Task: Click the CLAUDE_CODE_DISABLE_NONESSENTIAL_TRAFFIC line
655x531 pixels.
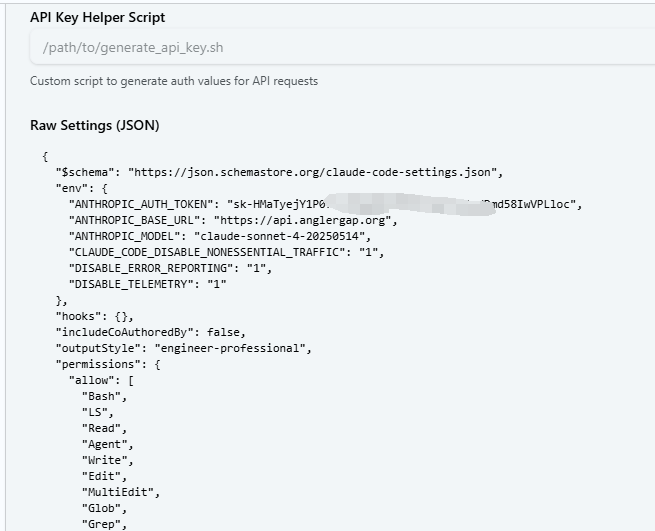Action: pos(225,252)
